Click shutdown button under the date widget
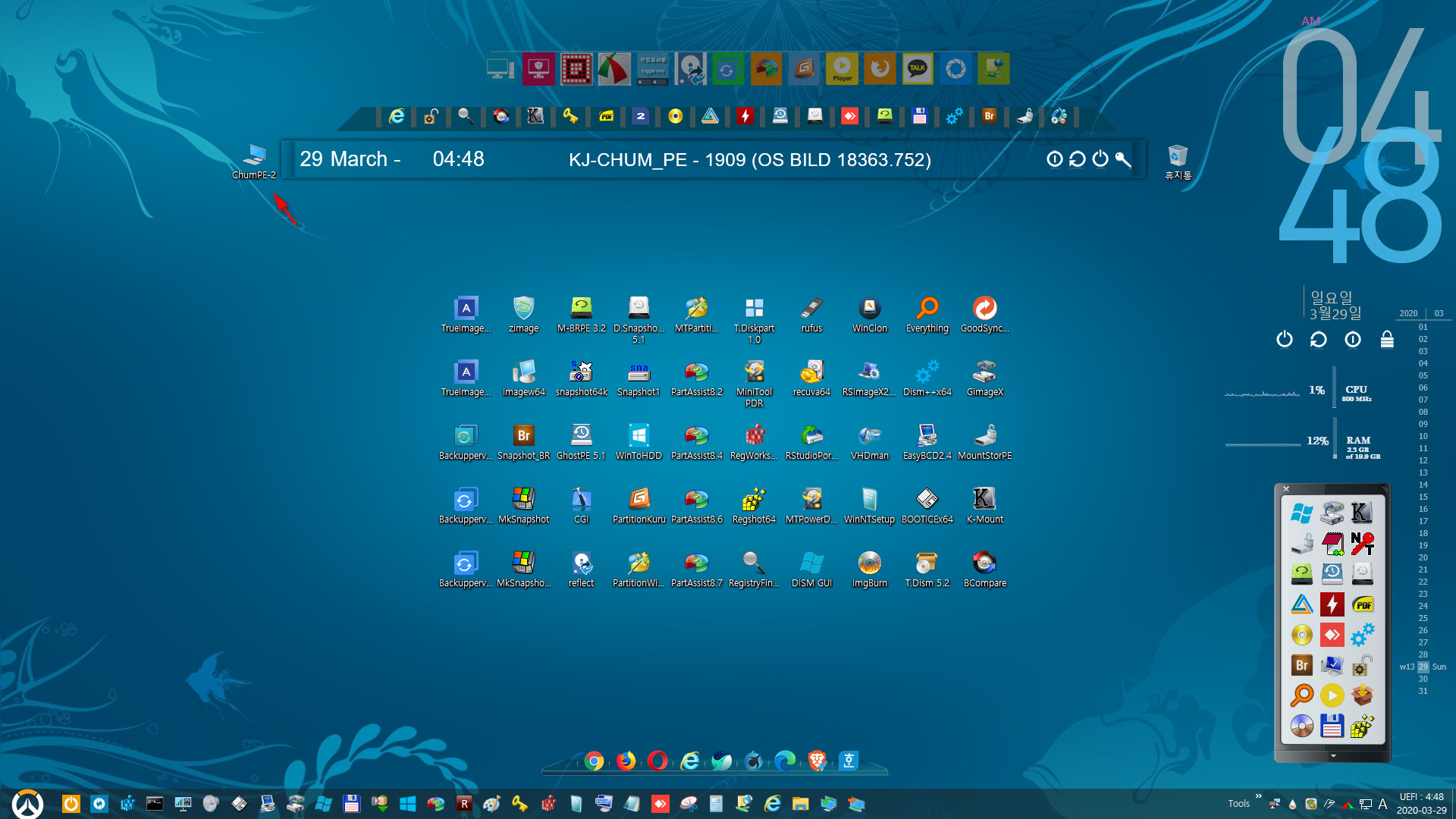The height and width of the screenshot is (819, 1456). tap(1284, 339)
